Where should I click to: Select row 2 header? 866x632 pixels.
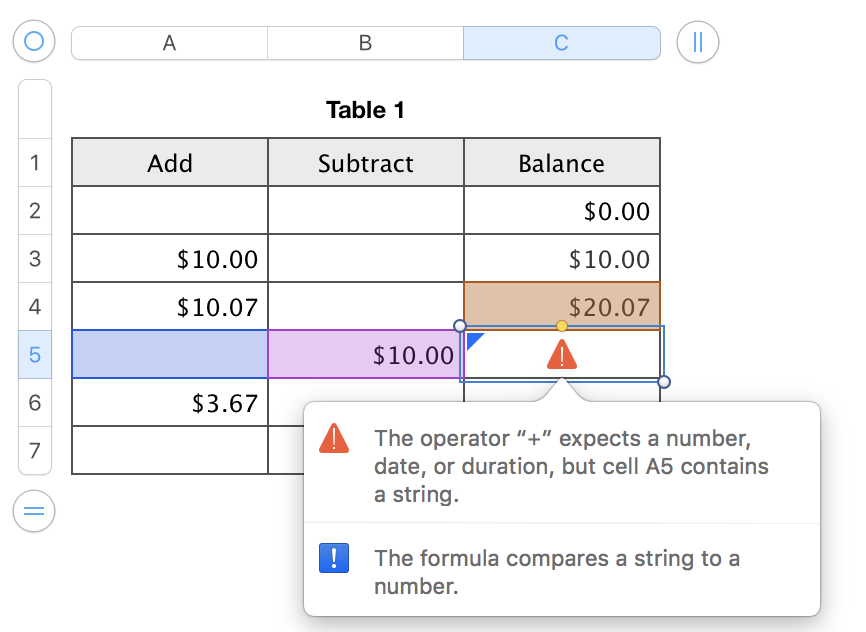tap(35, 210)
